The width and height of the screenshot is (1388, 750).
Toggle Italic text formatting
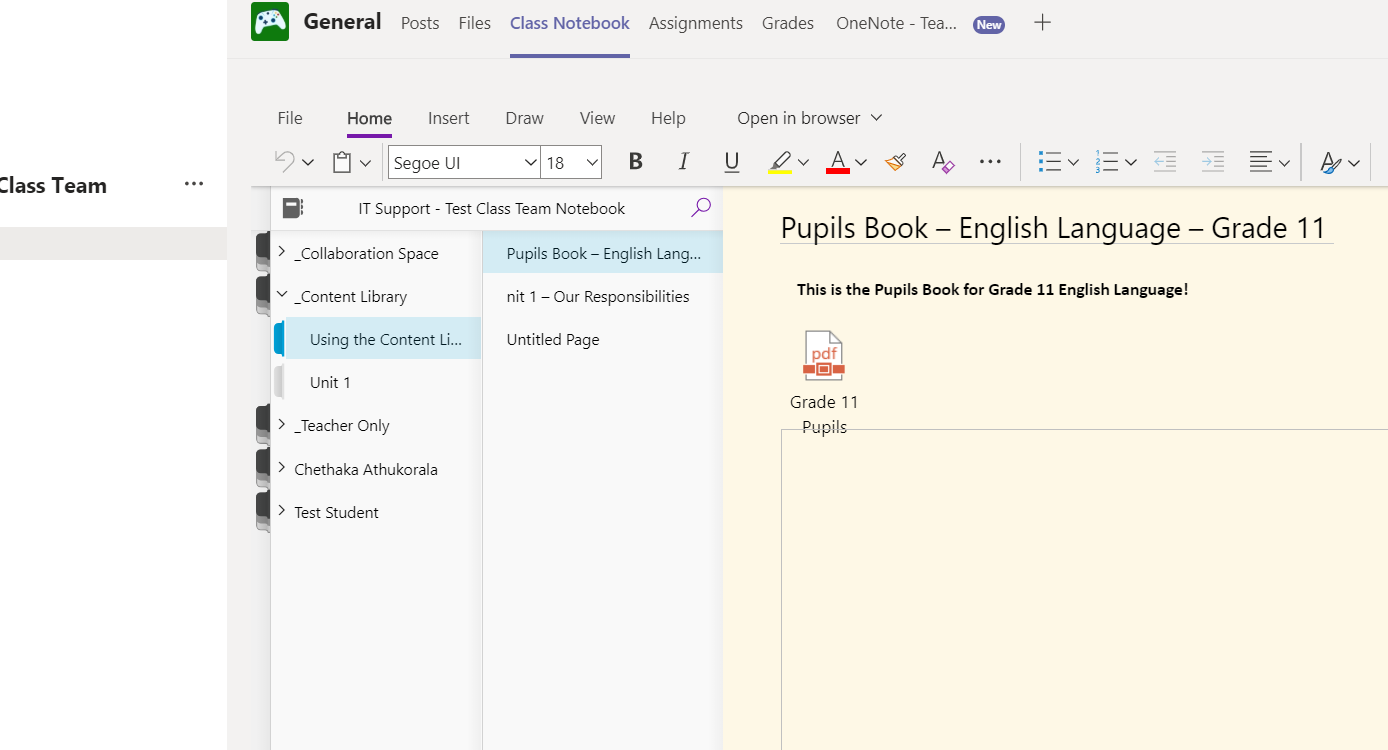click(x=683, y=162)
